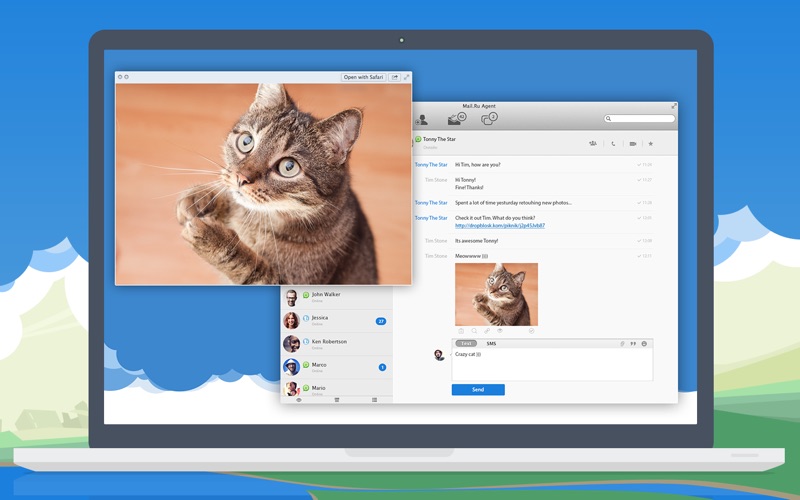800x500 pixels.
Task: Start a video call with Tonny The Star
Action: click(x=633, y=144)
